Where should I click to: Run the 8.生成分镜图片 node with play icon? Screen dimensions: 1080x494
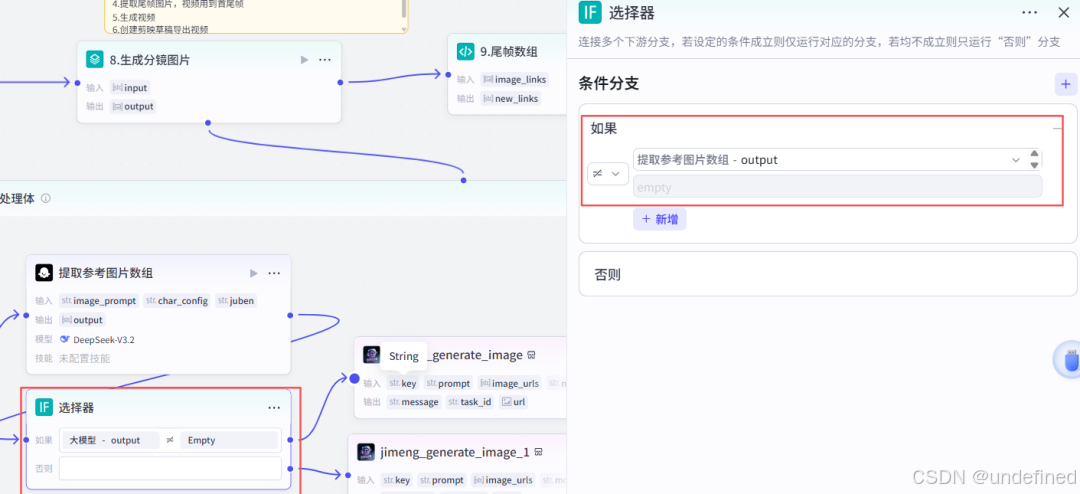pos(304,60)
